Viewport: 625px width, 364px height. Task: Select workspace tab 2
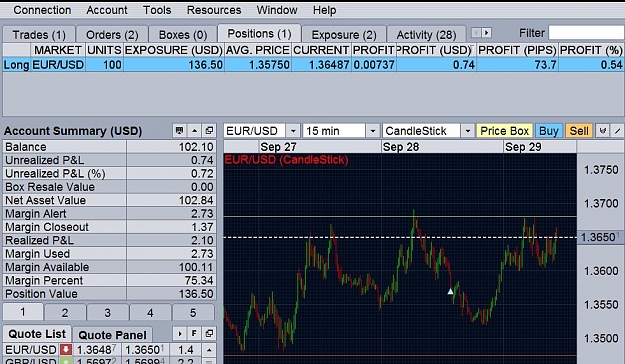[65, 313]
